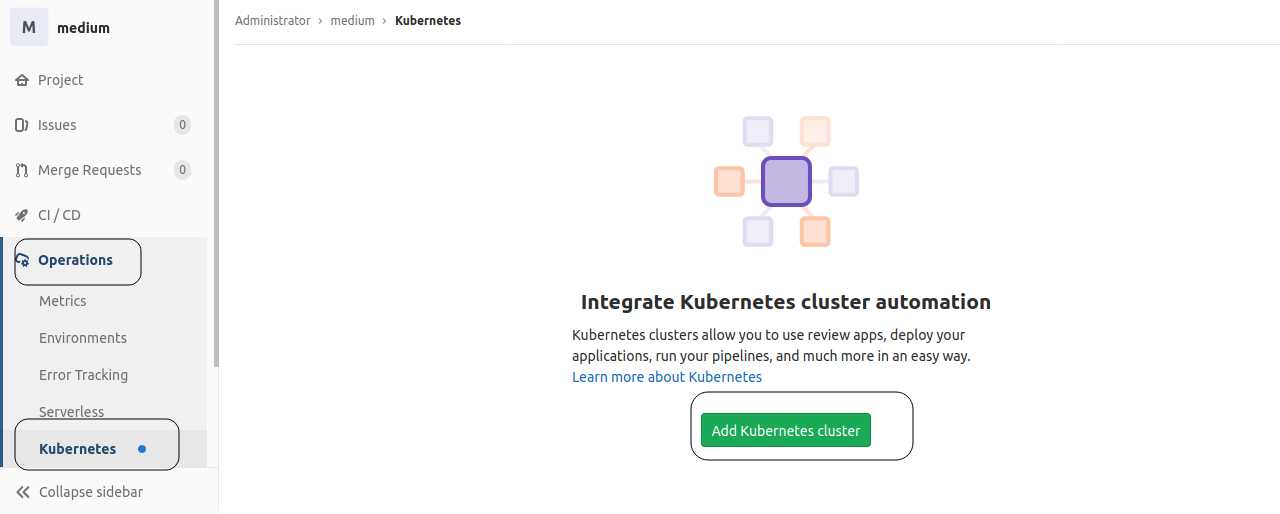Click the CI / CD rocket icon
The image size is (1280, 514).
[22, 215]
